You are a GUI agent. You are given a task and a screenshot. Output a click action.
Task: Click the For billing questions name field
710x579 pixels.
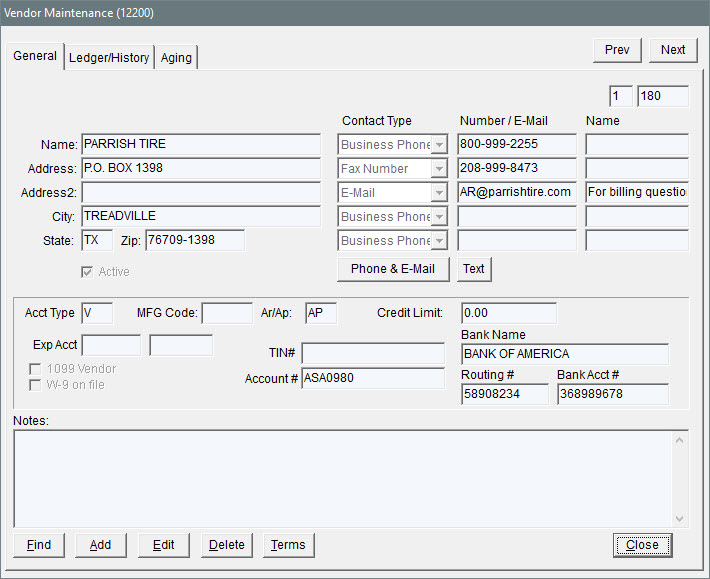[x=637, y=192]
